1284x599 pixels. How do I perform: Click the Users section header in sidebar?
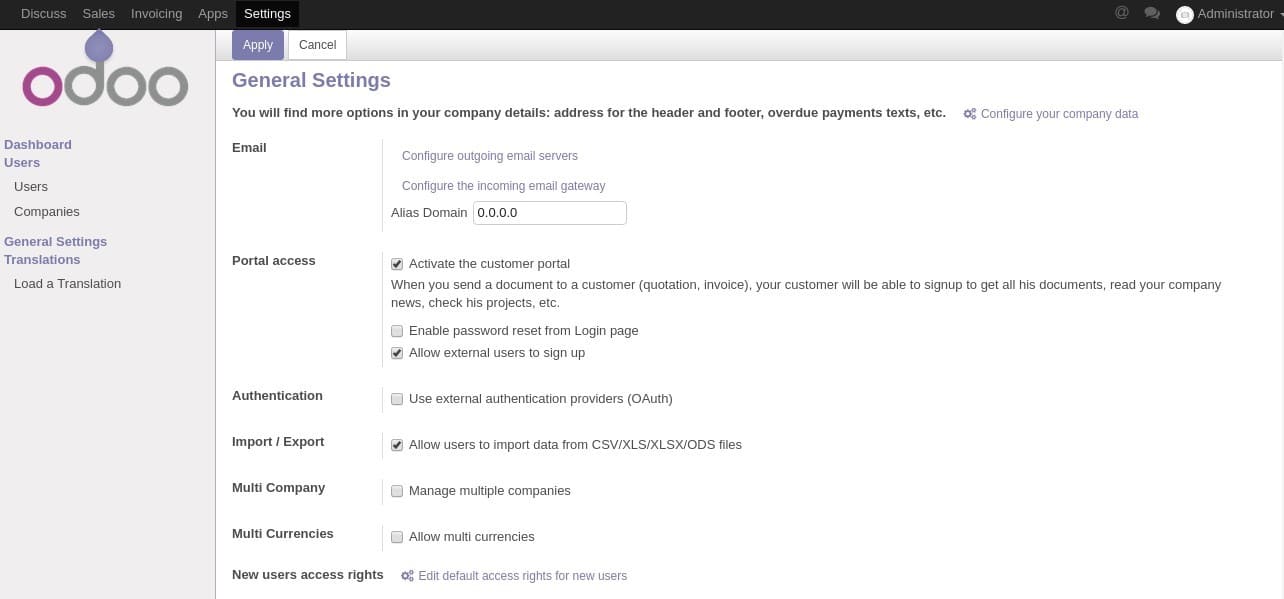coord(22,163)
